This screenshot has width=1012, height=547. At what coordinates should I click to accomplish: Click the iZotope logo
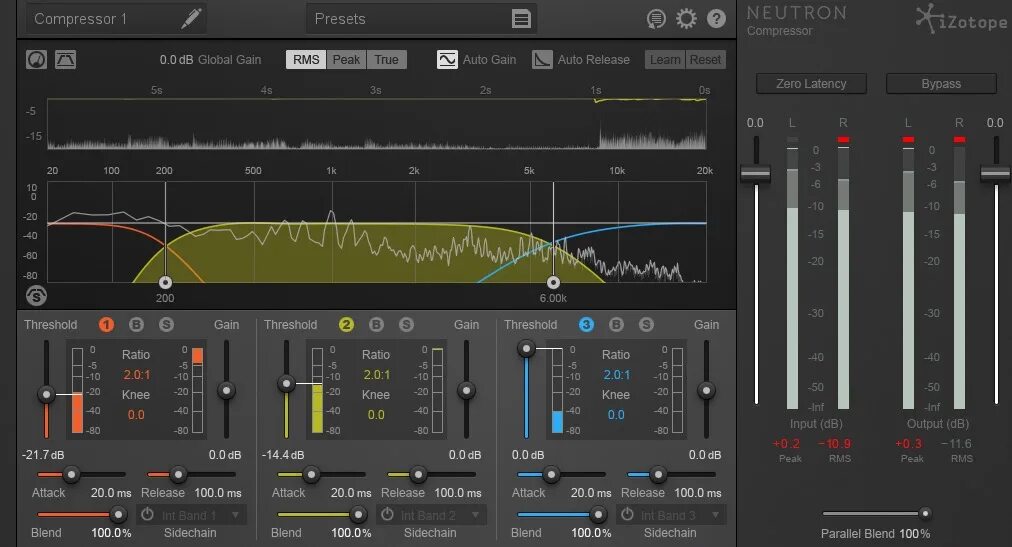[x=961, y=19]
